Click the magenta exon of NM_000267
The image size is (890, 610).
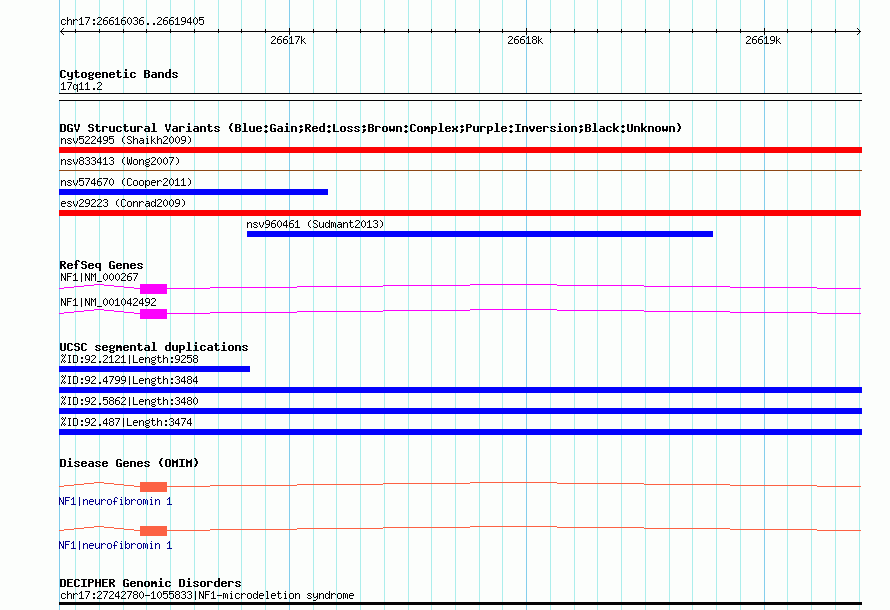coord(153,289)
